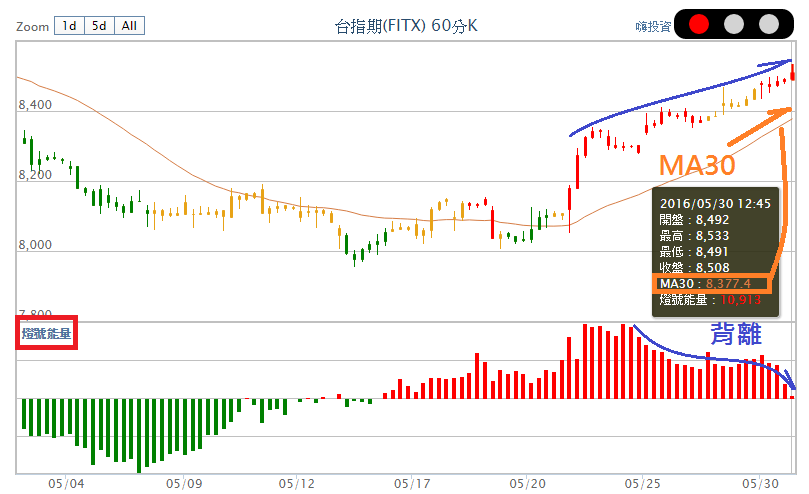Viewport: 809px width, 494px height.
Task: Click the tooltip date 2016/05/30 12:45
Action: [714, 202]
